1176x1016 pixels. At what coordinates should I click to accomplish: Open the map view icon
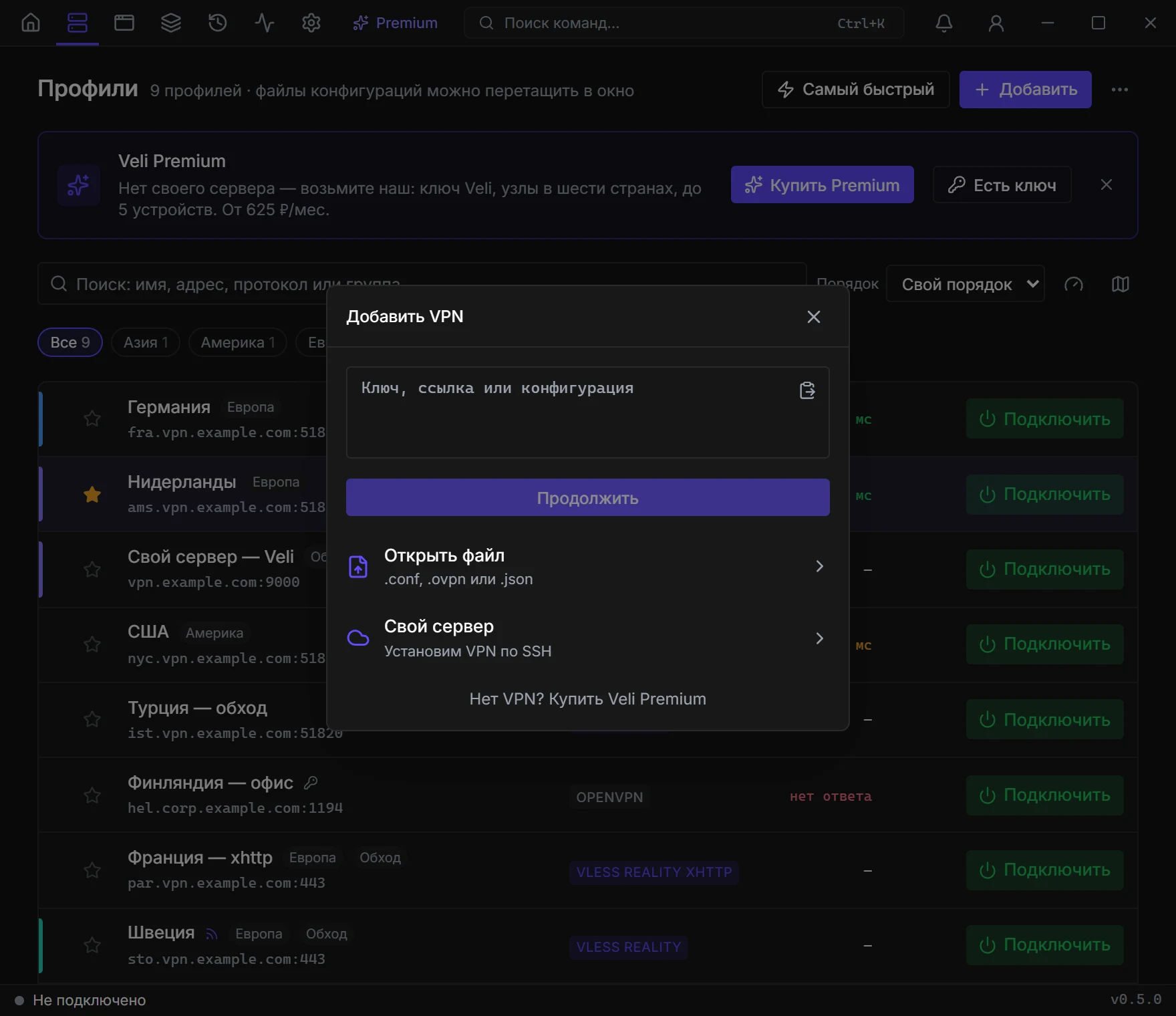[1121, 284]
